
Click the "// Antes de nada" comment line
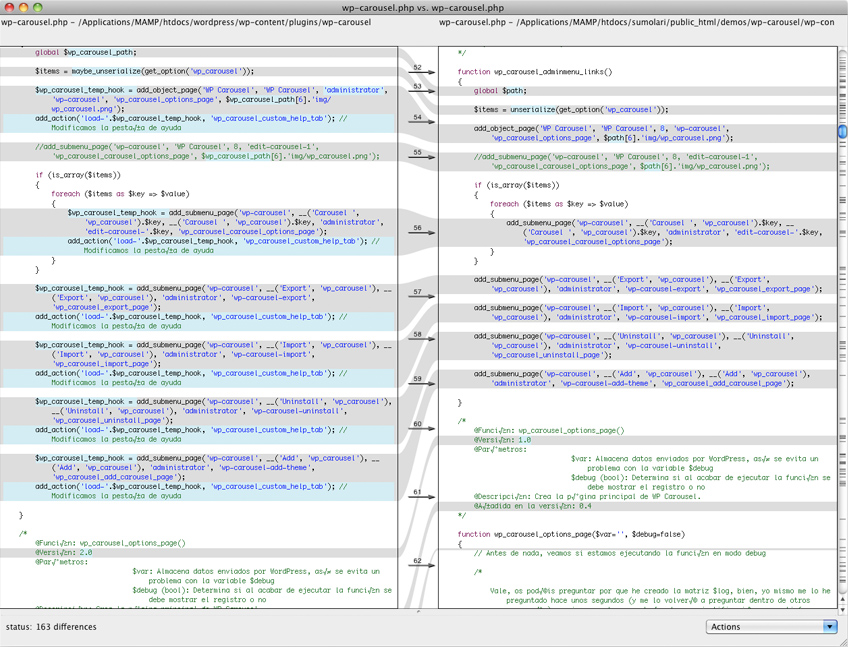(x=620, y=553)
